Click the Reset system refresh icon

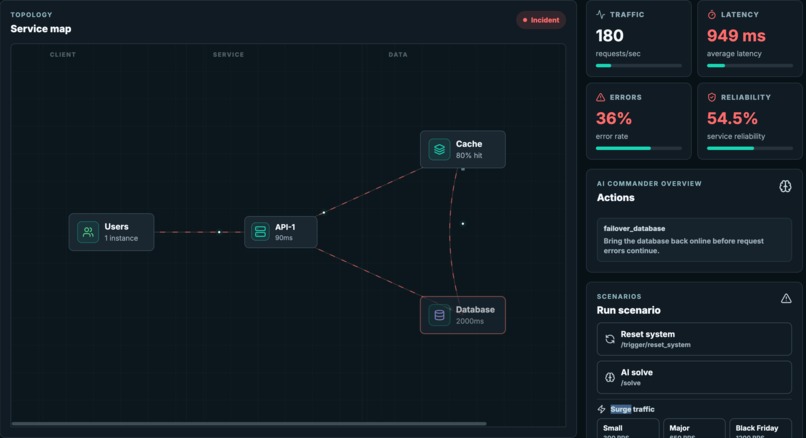[610, 339]
